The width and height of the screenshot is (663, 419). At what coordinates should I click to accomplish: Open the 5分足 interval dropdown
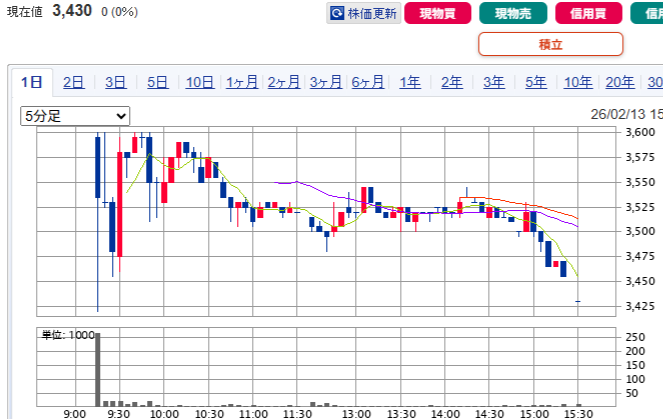(76, 116)
